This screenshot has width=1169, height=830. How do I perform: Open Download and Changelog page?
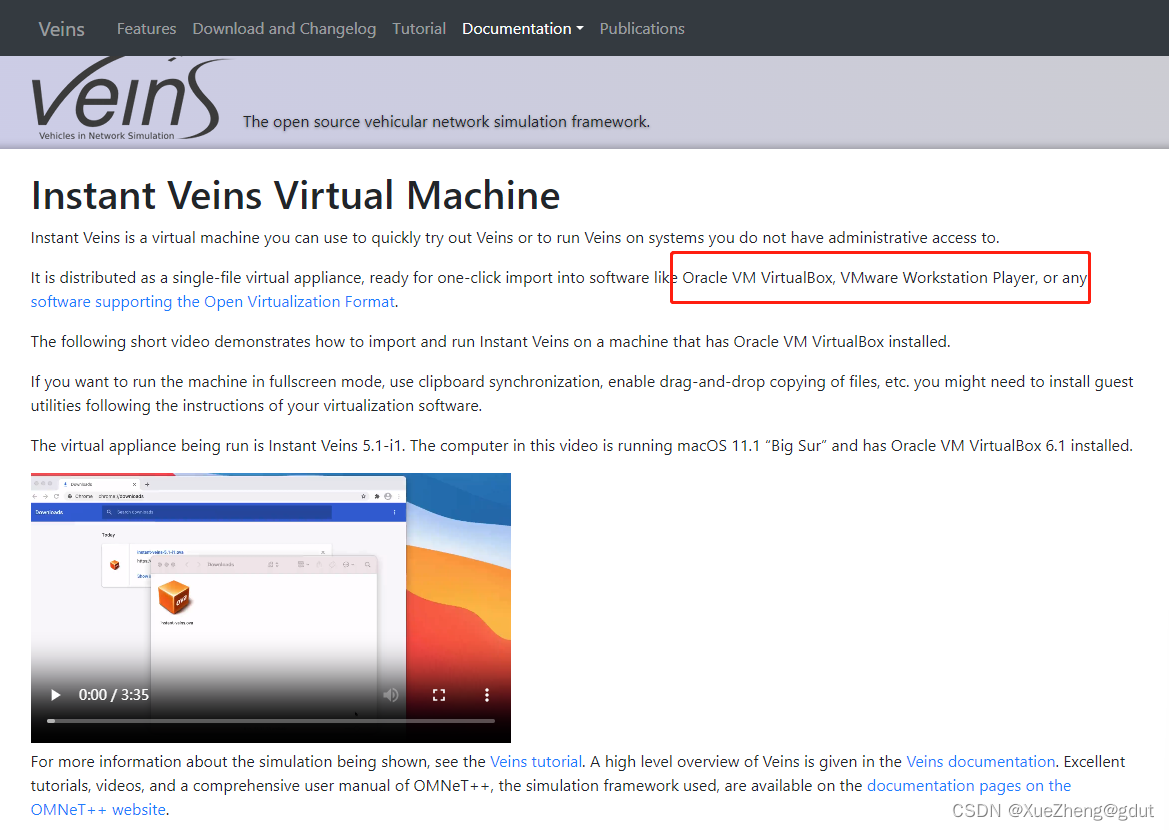[284, 28]
